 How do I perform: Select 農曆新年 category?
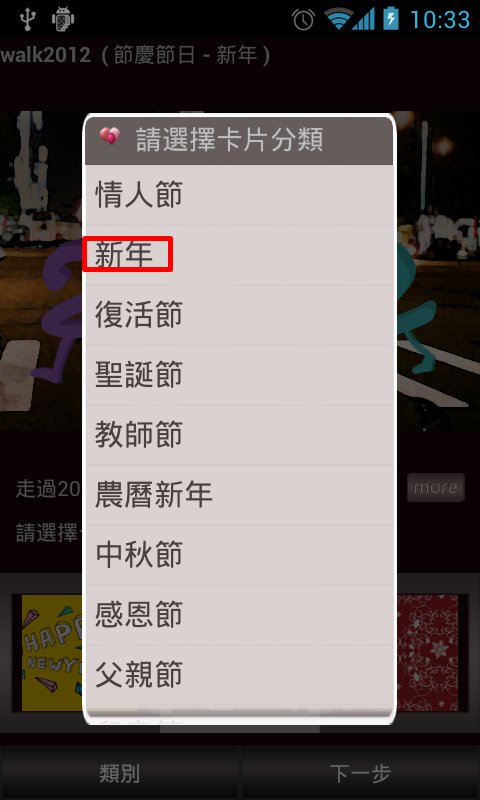point(239,494)
